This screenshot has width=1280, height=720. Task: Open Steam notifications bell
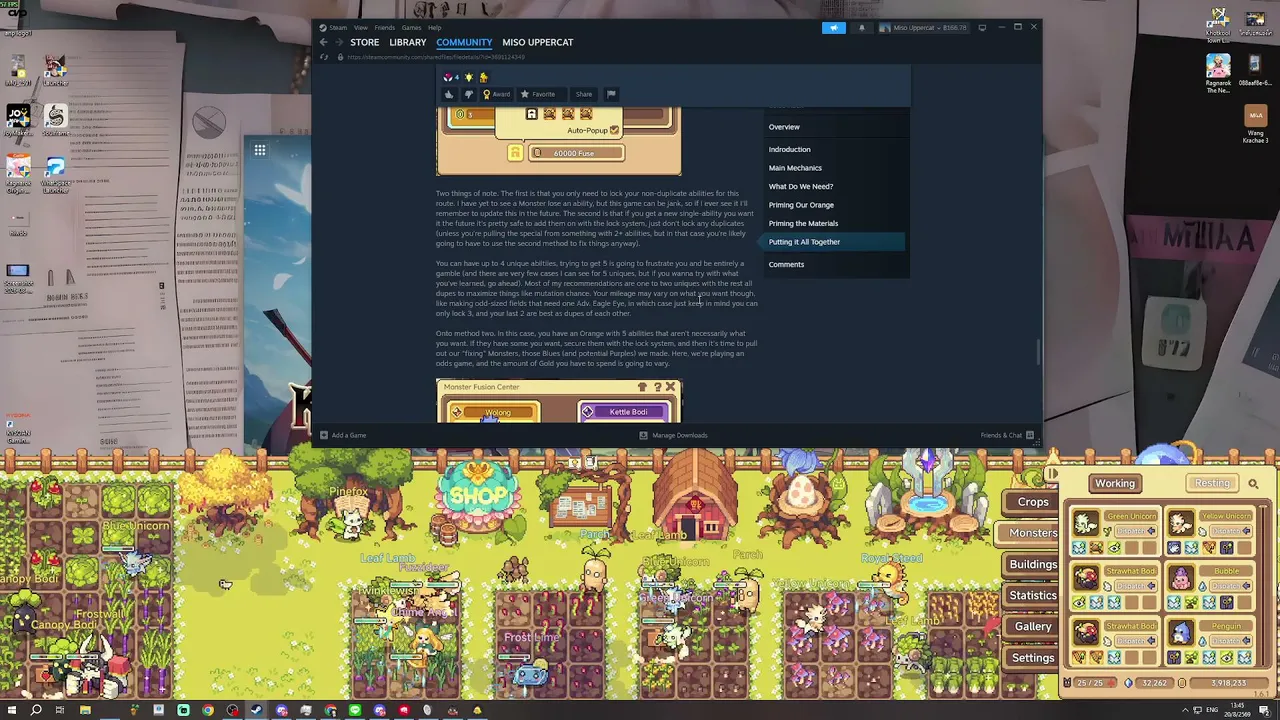pos(861,28)
